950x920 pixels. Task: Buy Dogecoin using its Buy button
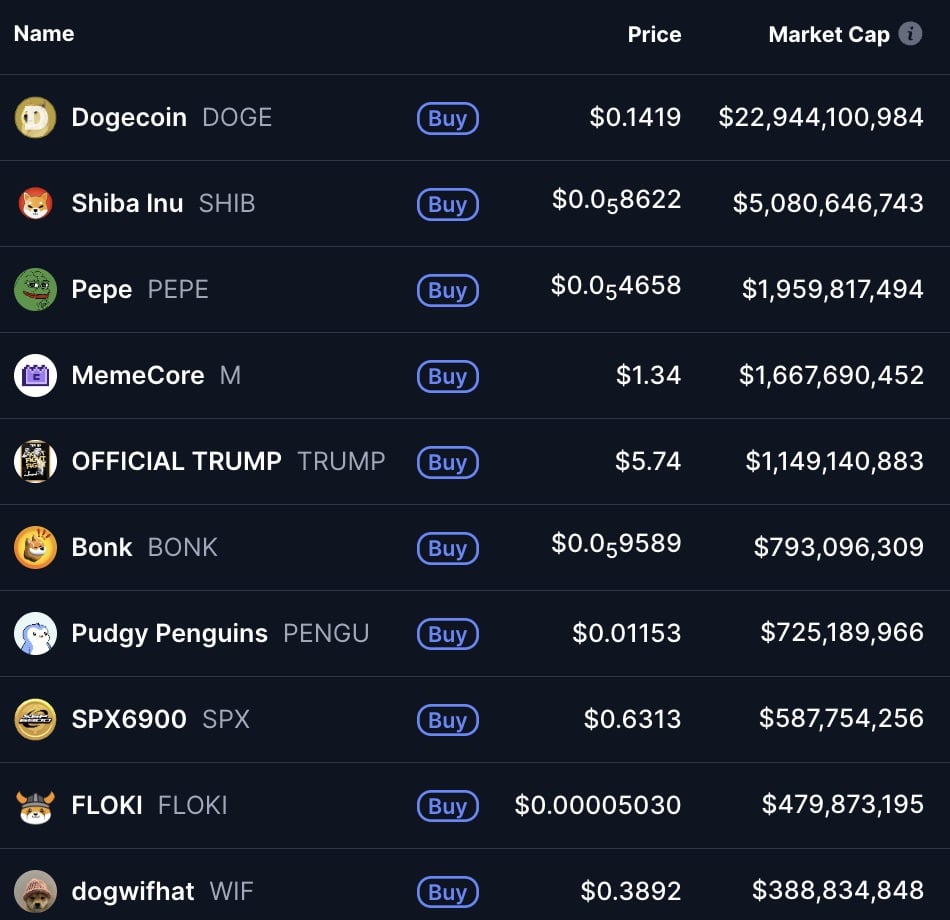(448, 119)
